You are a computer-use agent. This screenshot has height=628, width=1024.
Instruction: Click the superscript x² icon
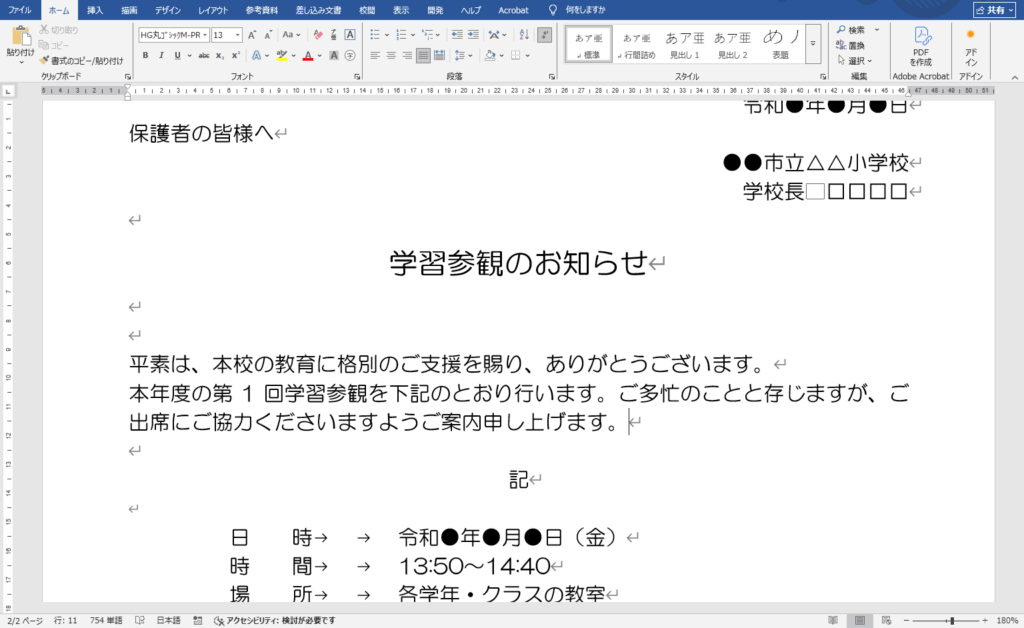coord(236,55)
